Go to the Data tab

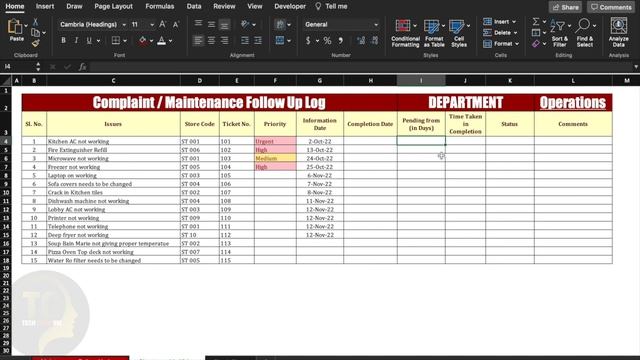(x=194, y=6)
